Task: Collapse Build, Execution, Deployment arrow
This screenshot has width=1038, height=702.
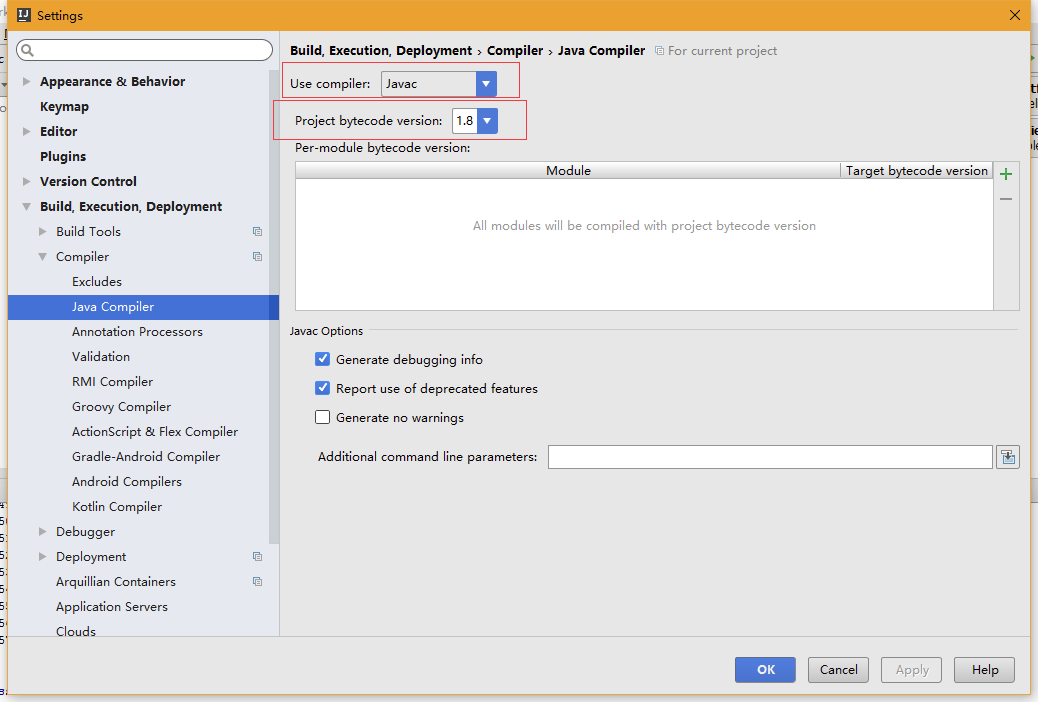Action: coord(26,207)
